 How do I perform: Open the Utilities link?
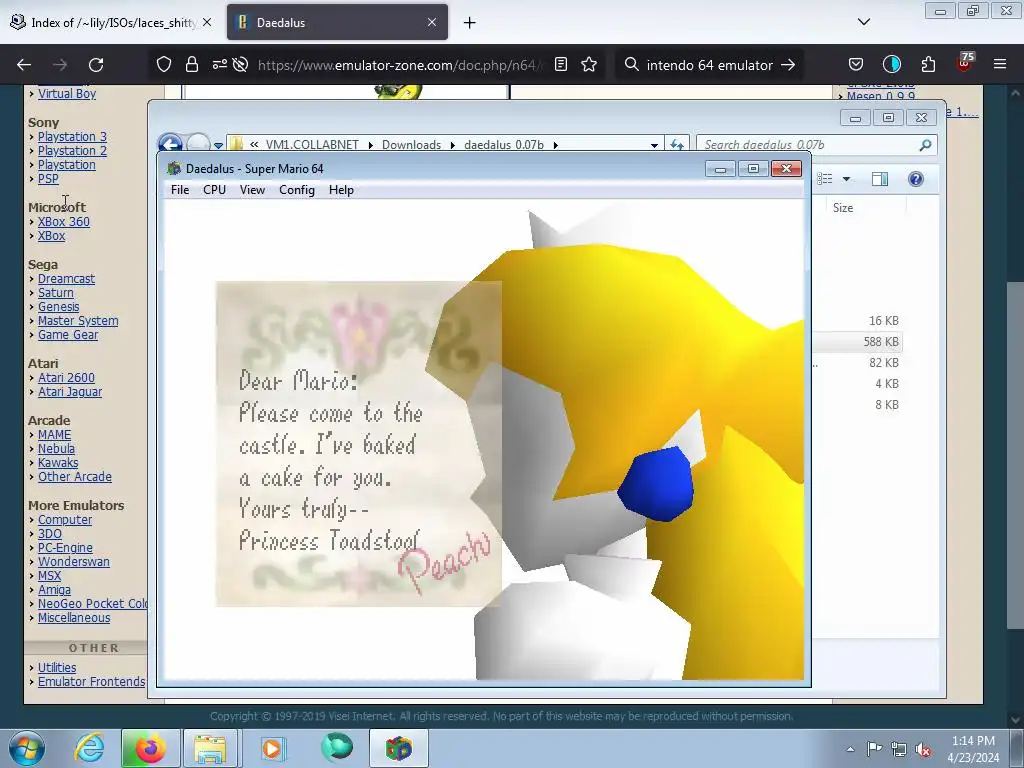[57, 667]
